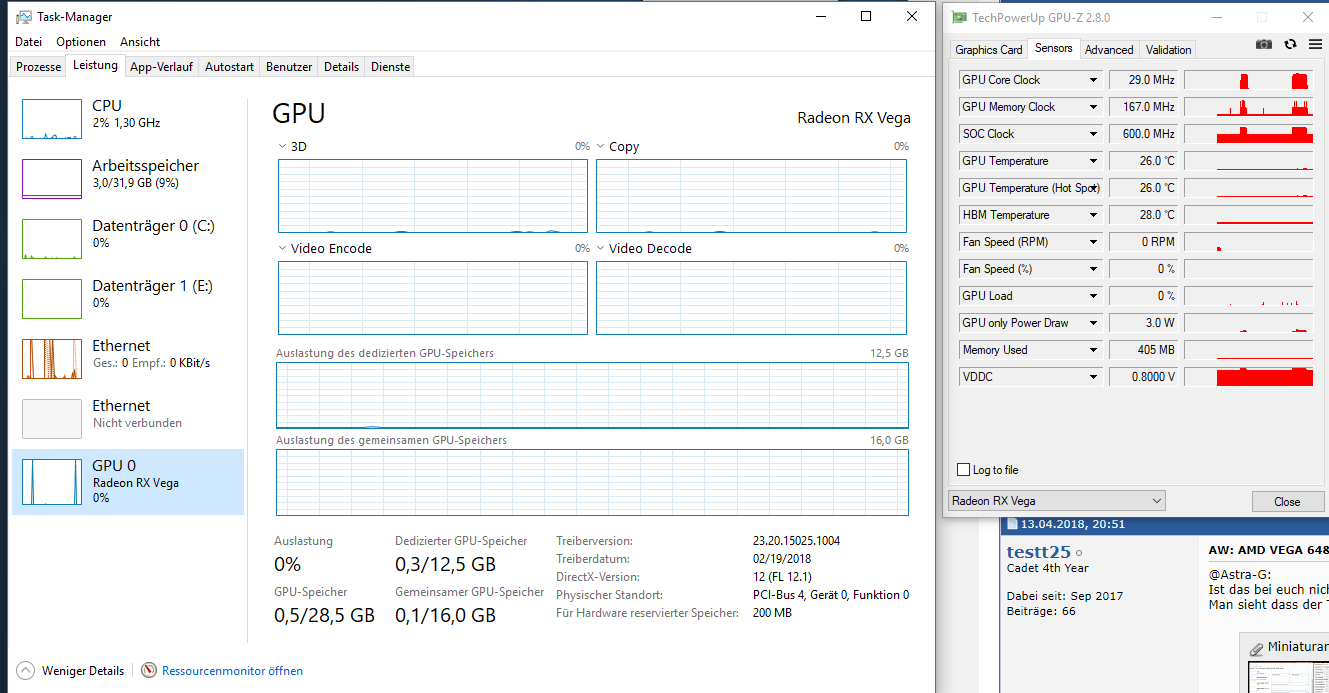This screenshot has height=693, width=1329.
Task: Click the driver version 23.20.15025.1004 text
Action: pyautogui.click(x=796, y=541)
